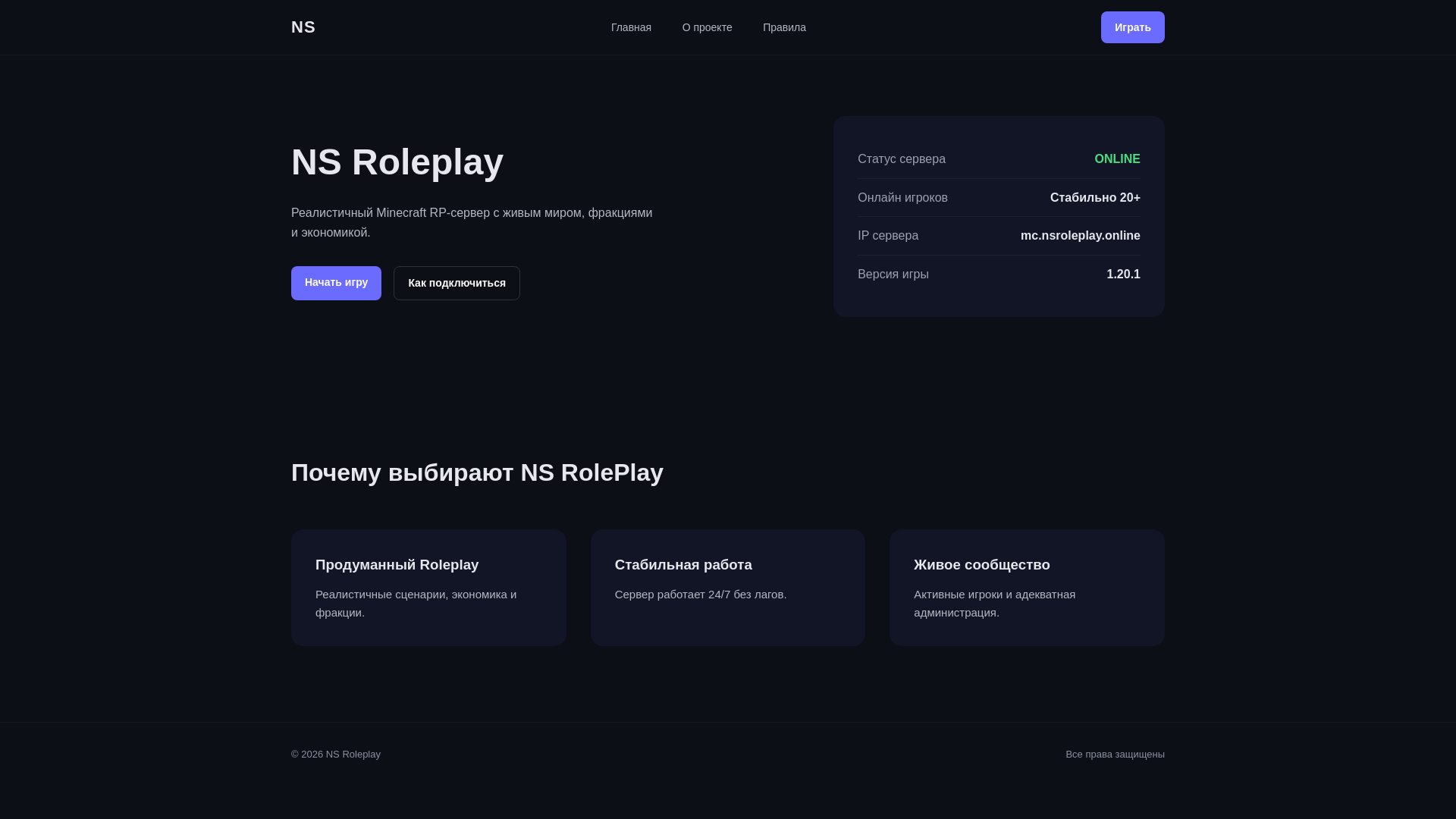The image size is (1456, 819).
Task: Click the green ONLINE status value
Action: click(x=1117, y=159)
